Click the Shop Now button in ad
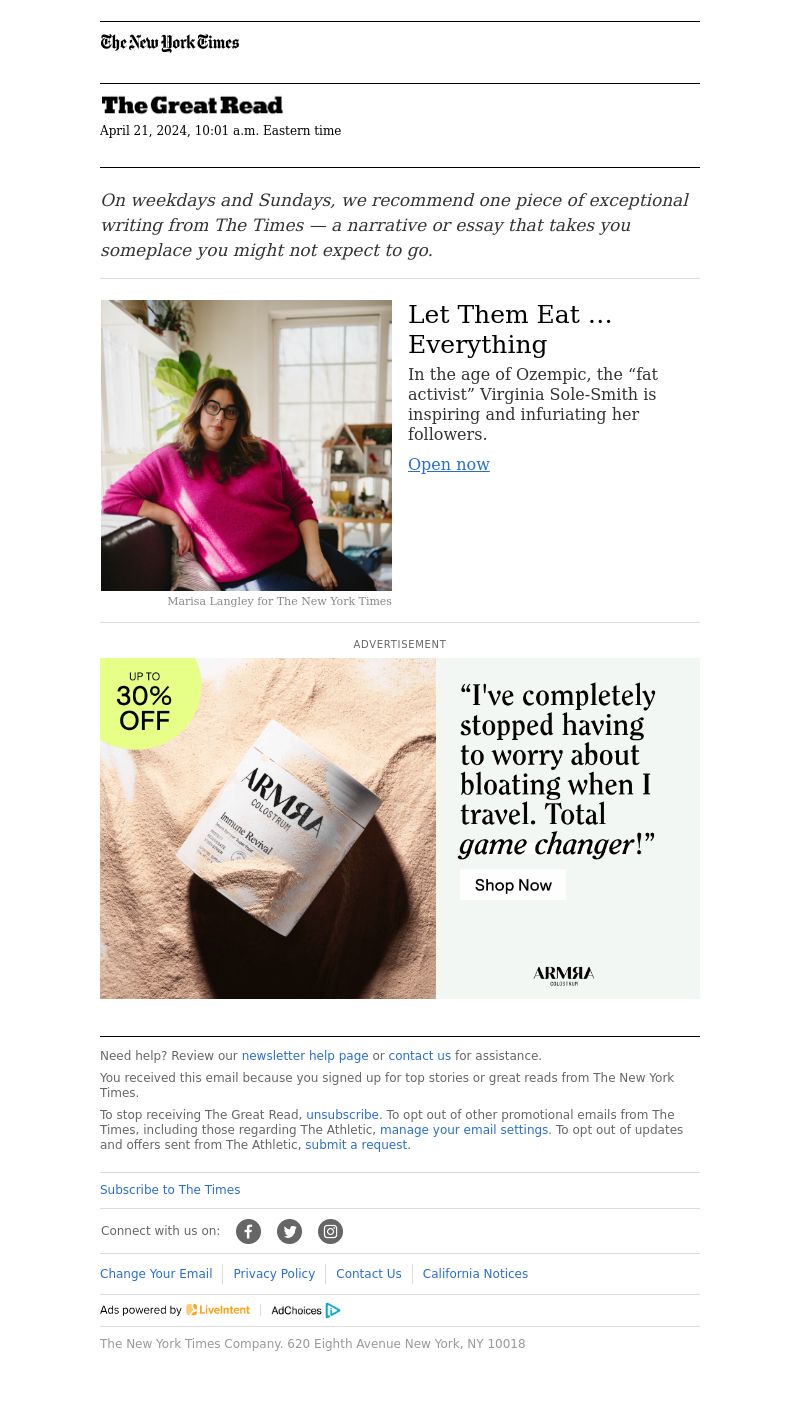Image resolution: width=800 pixels, height=1402 pixels. point(513,885)
